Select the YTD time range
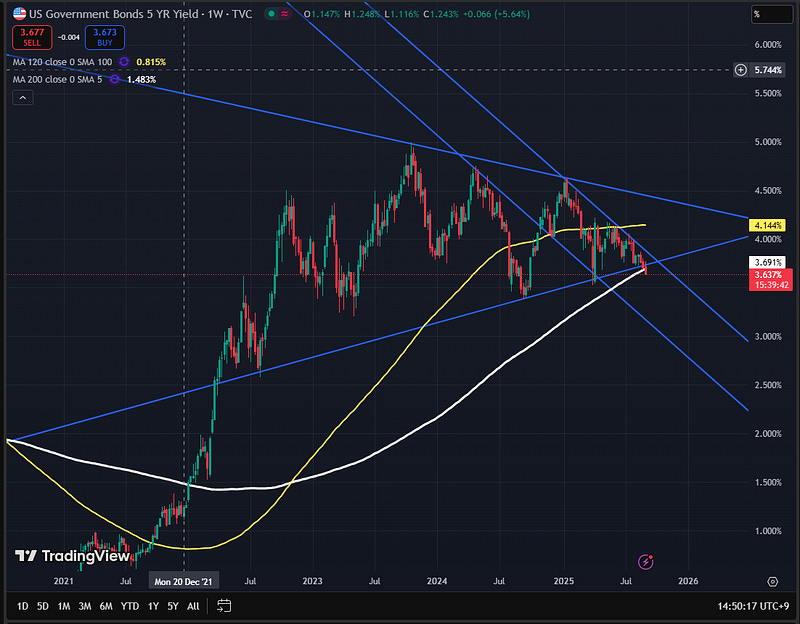Image resolution: width=800 pixels, height=624 pixels. pyautogui.click(x=130, y=606)
